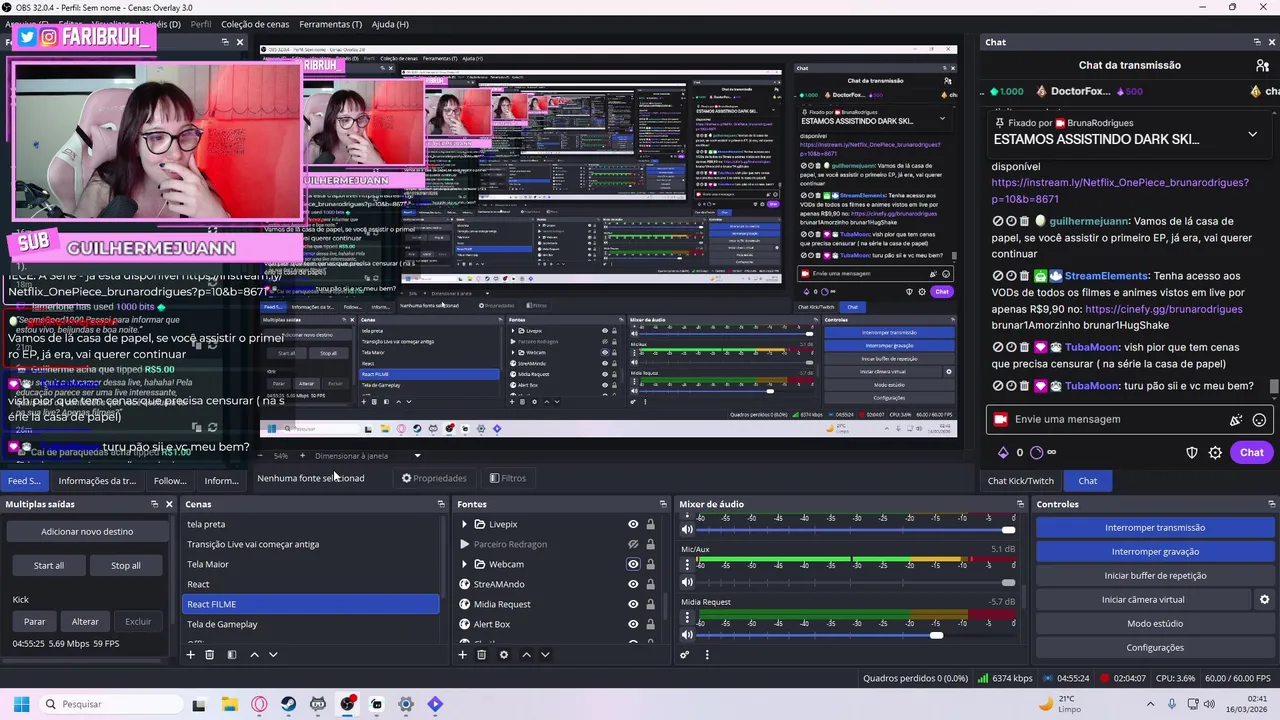Click Interromper gravação button

pyautogui.click(x=1155, y=552)
